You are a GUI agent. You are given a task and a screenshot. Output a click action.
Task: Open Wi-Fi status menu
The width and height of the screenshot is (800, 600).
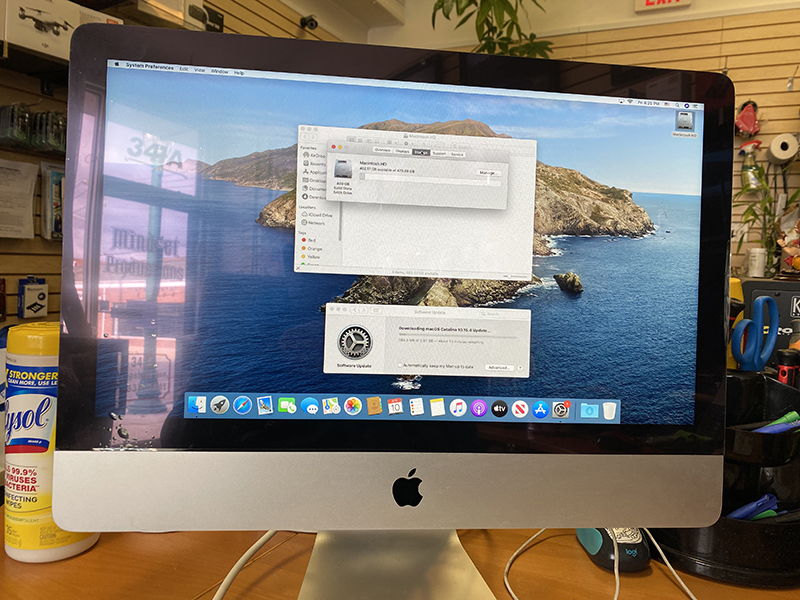tap(630, 102)
